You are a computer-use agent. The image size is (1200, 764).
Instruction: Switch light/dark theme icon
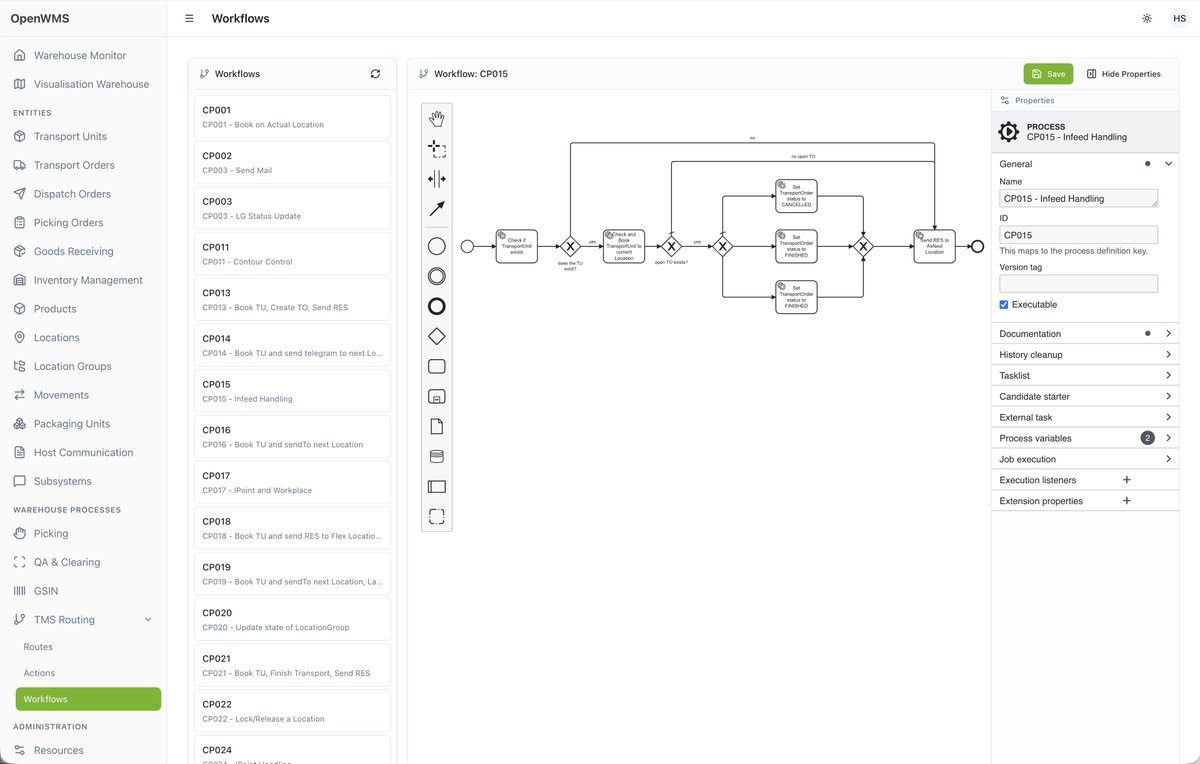point(1147,18)
